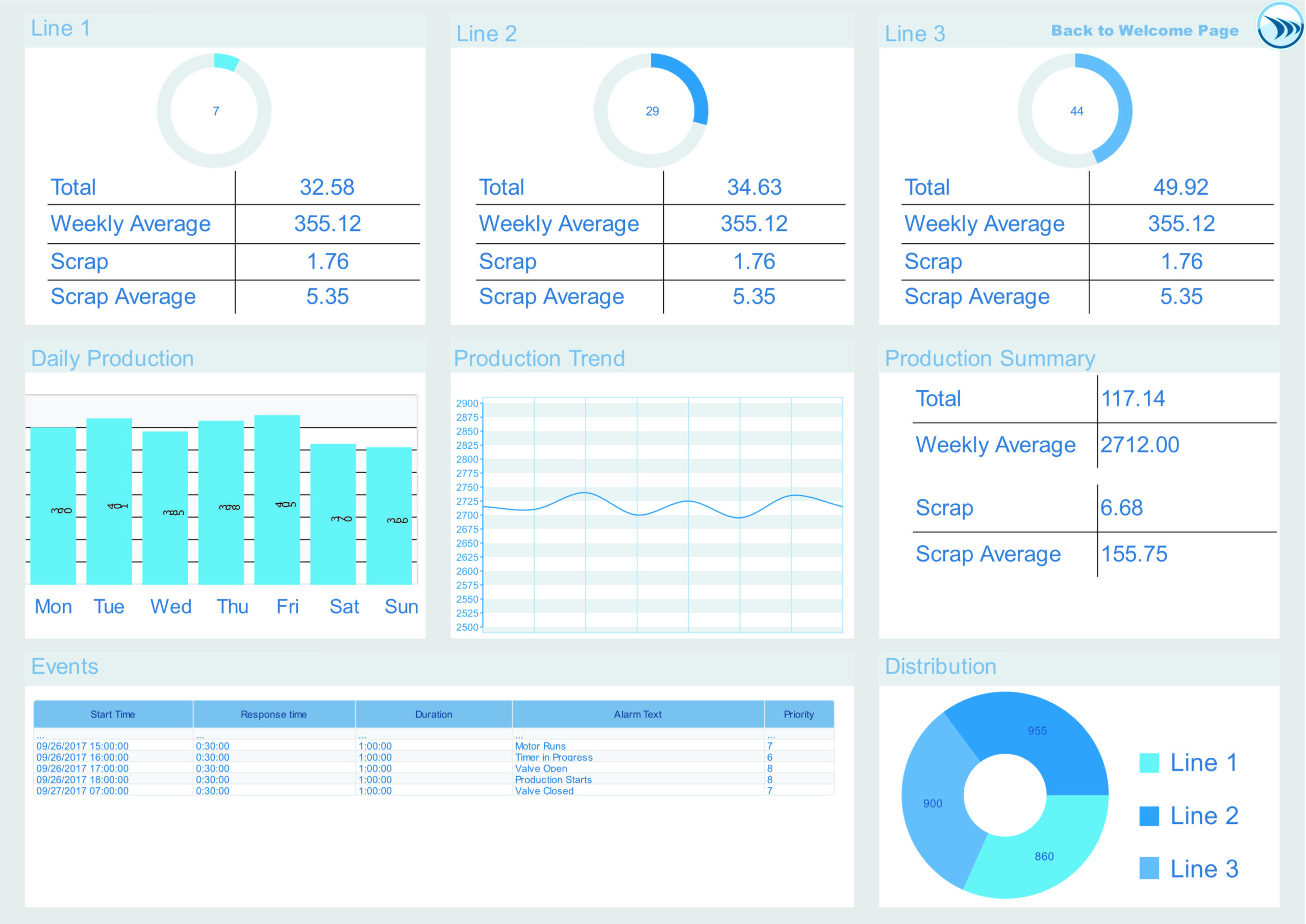Click Line 1 donut gauge showing 7
1306x924 pixels.
[214, 111]
